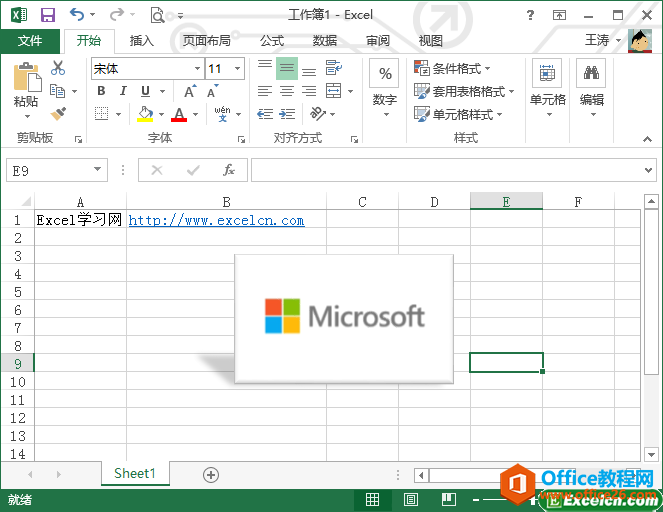Image resolution: width=663 pixels, height=512 pixels.
Task: Switch to Normal view in status bar
Action: (x=372, y=500)
